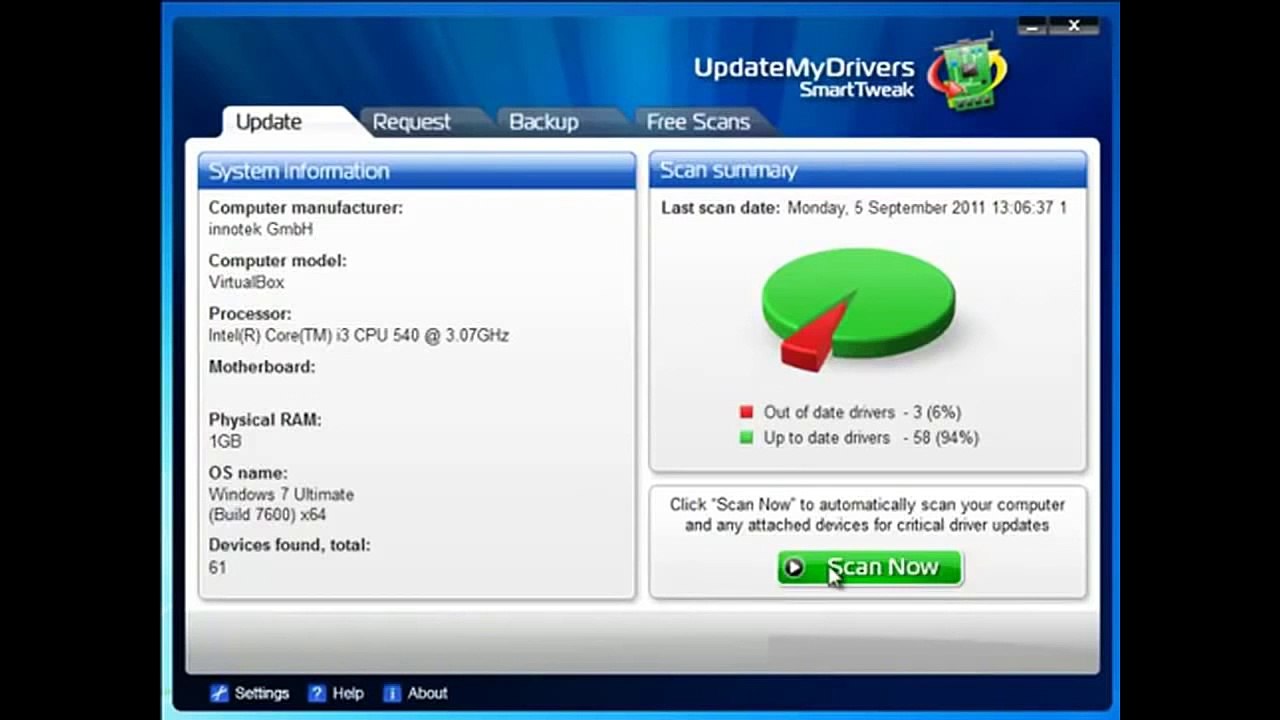Click the Settings wrench icon
This screenshot has height=720, width=1280.
point(219,693)
